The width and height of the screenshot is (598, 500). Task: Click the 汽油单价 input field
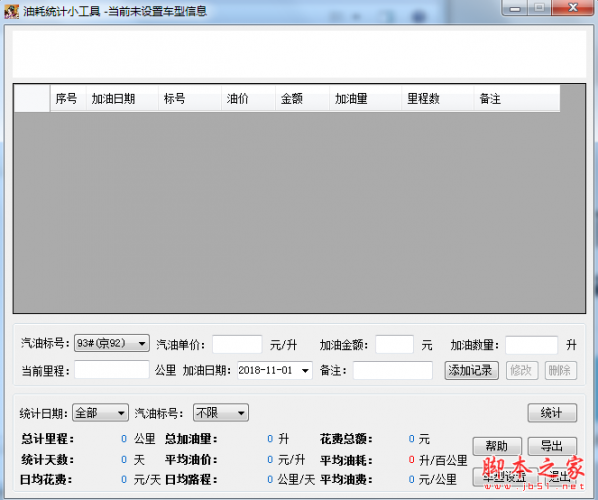(x=237, y=344)
